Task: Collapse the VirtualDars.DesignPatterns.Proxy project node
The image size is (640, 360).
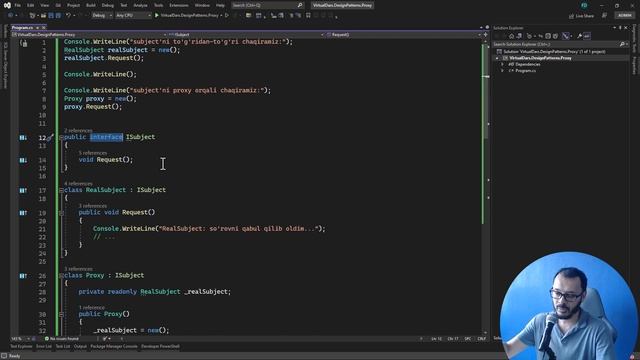Action: tap(497, 58)
